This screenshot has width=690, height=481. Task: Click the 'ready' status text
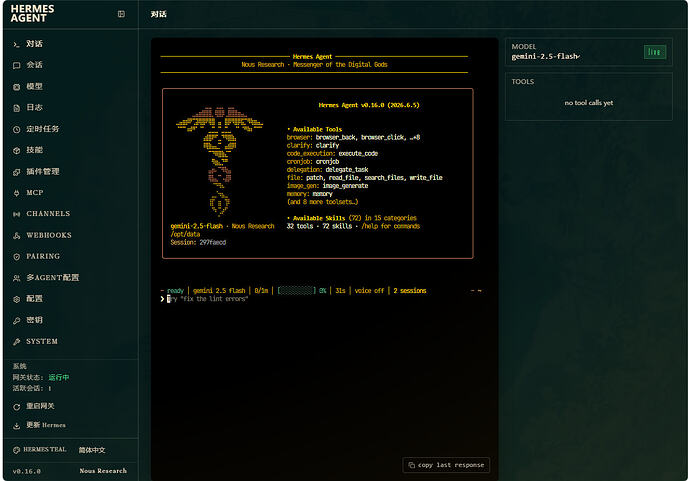click(x=175, y=291)
